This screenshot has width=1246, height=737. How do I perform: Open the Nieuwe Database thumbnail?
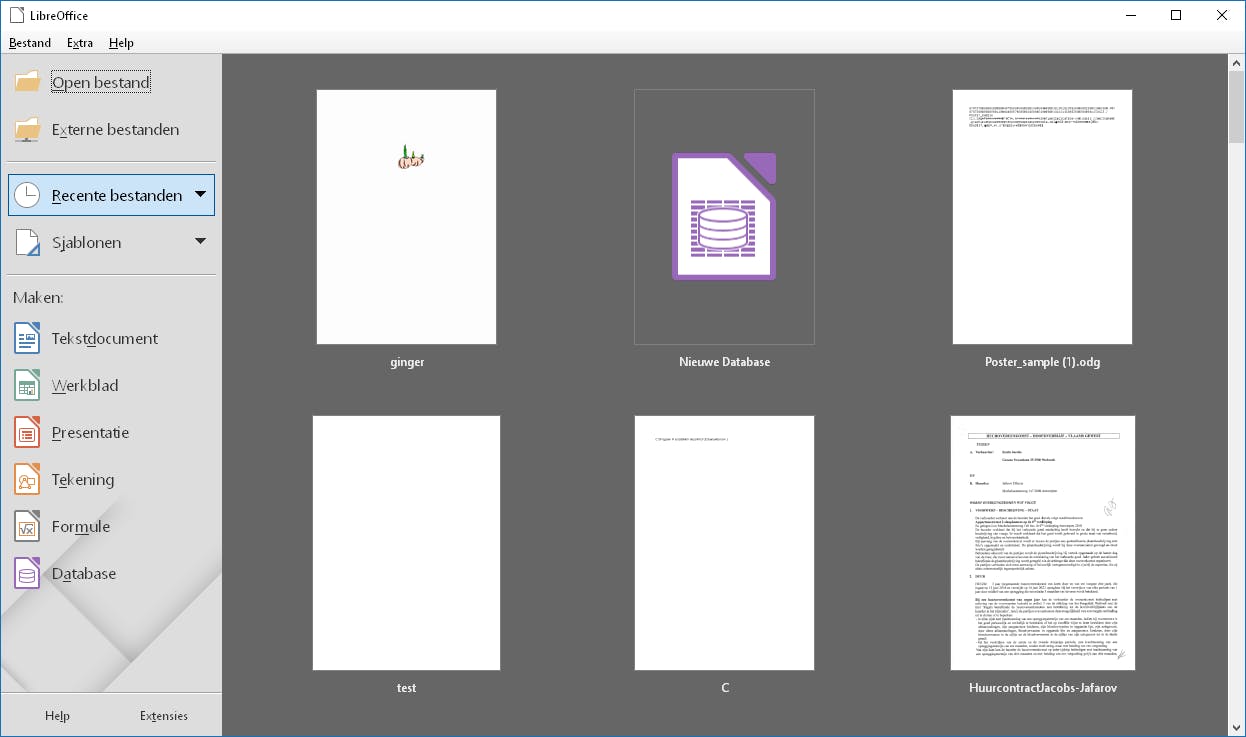(724, 217)
